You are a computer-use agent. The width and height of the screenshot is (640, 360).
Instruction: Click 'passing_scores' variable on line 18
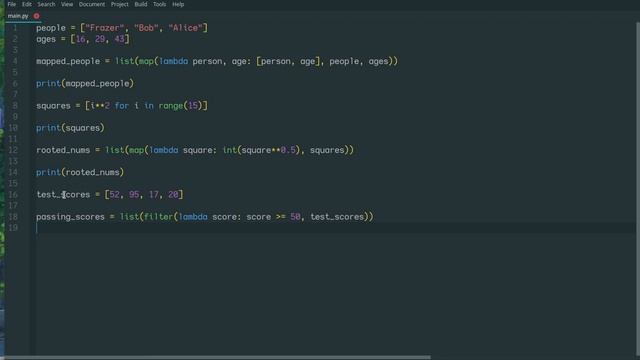pos(70,217)
